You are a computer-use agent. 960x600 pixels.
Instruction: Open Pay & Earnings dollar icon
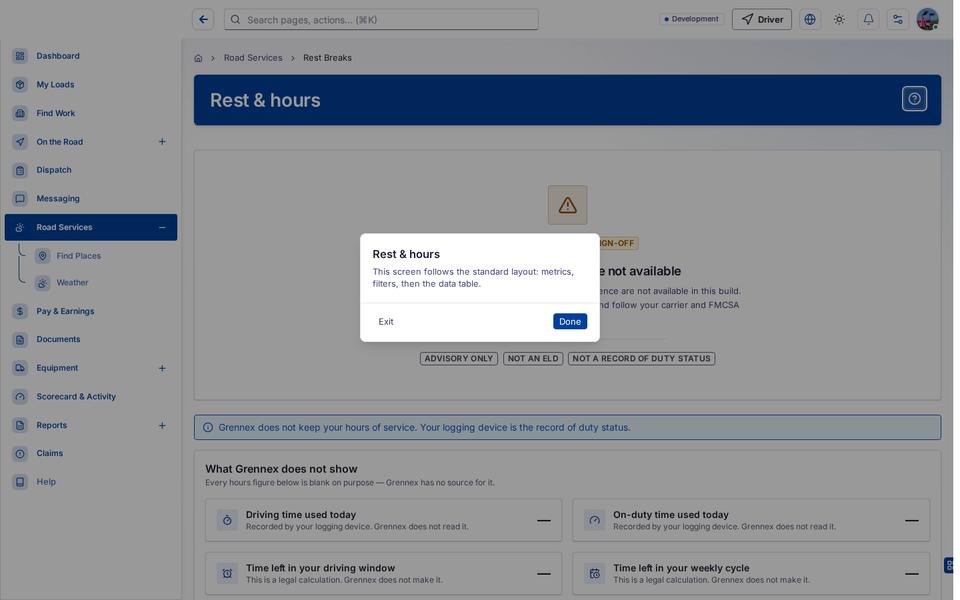[20, 311]
